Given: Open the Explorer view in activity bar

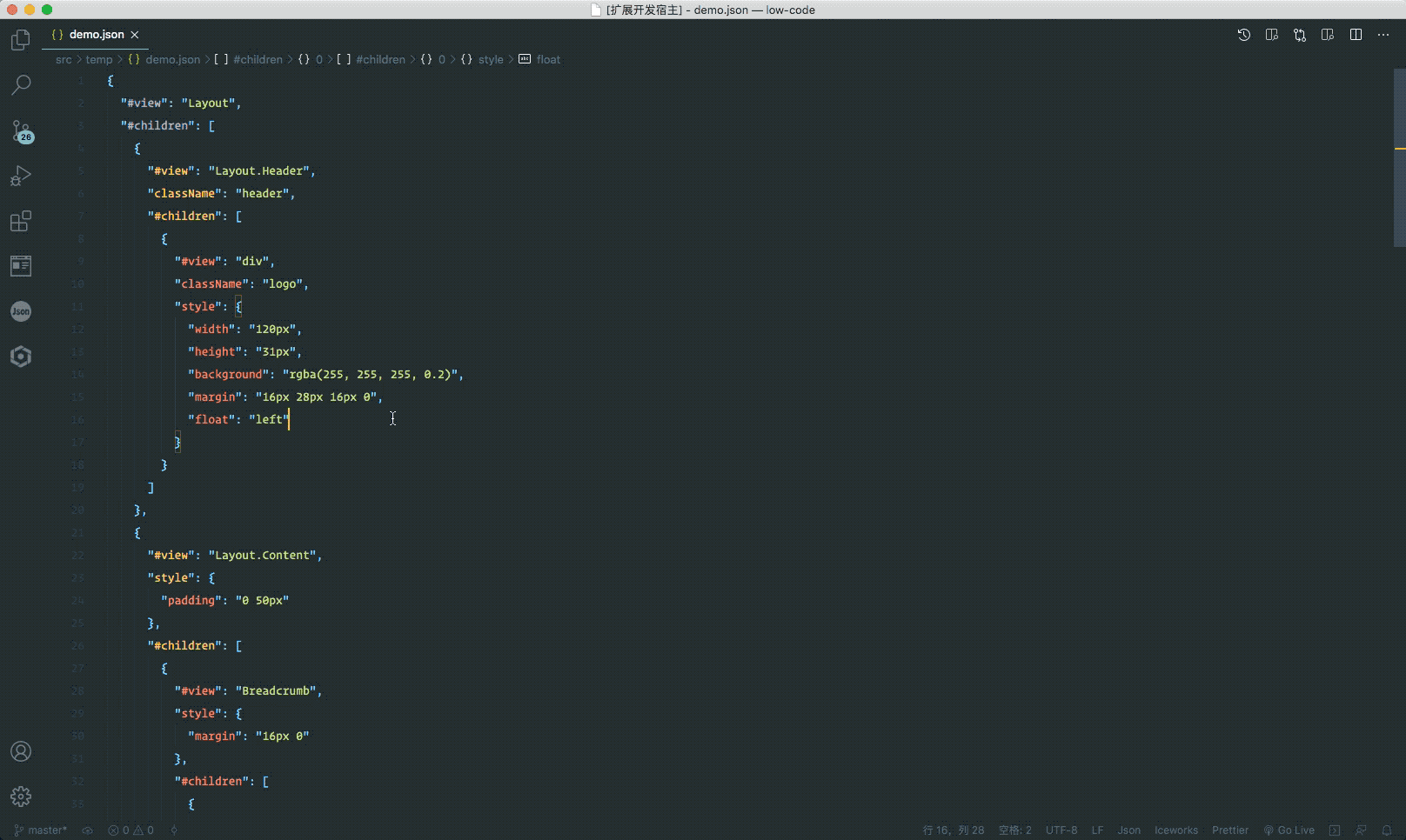Looking at the screenshot, I should [x=21, y=40].
